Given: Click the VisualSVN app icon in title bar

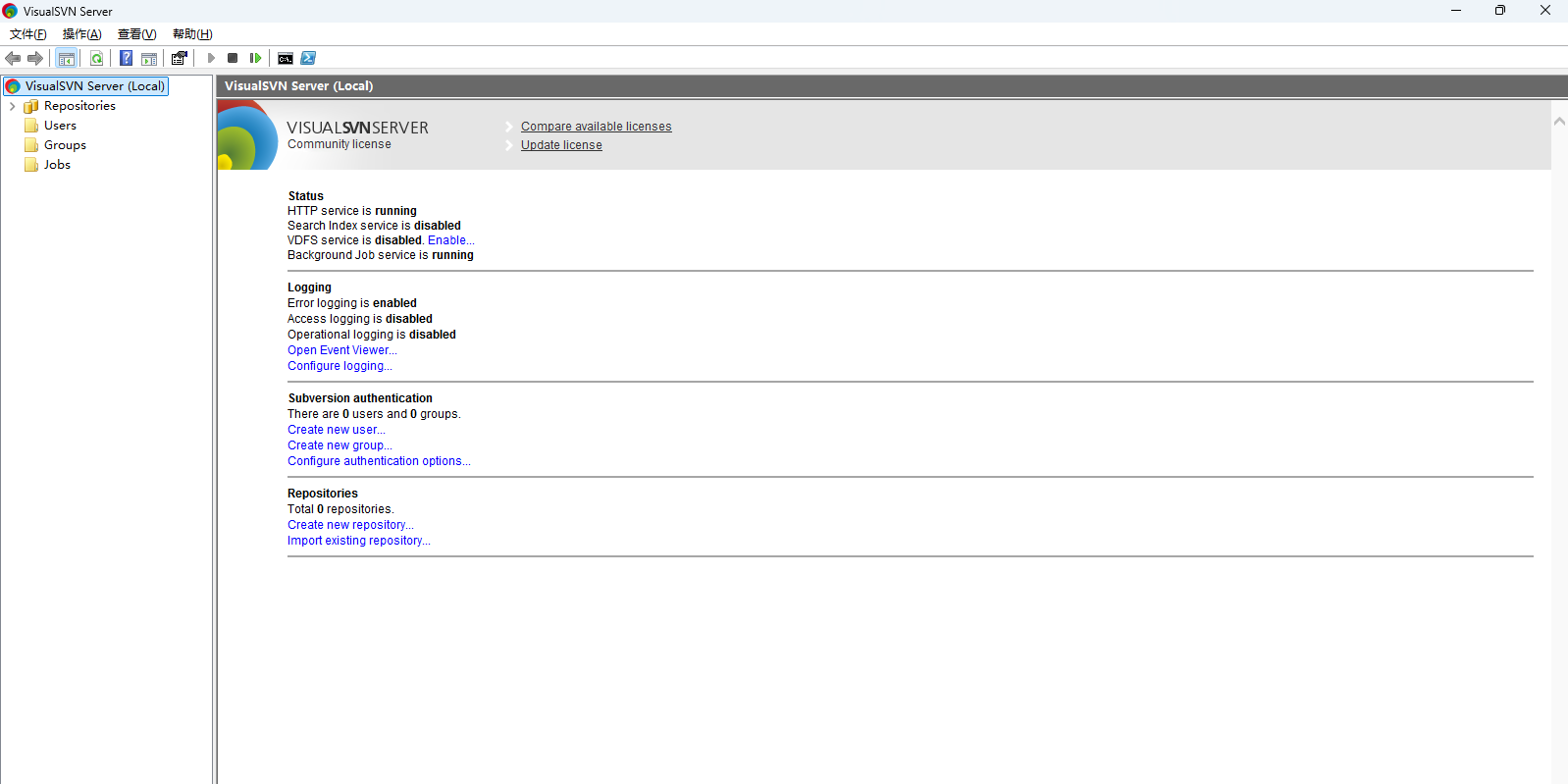Looking at the screenshot, I should 10,11.
